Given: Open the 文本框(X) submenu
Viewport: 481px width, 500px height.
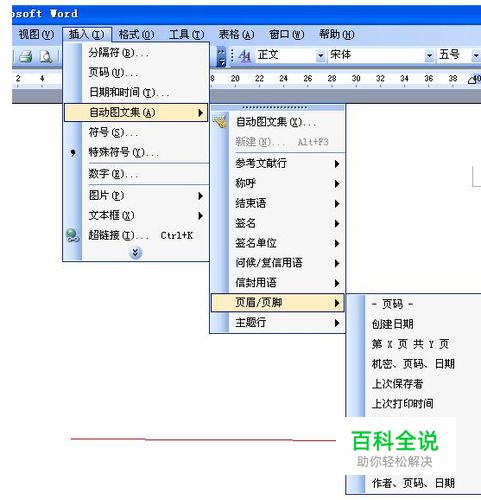Looking at the screenshot, I should click(x=136, y=216).
